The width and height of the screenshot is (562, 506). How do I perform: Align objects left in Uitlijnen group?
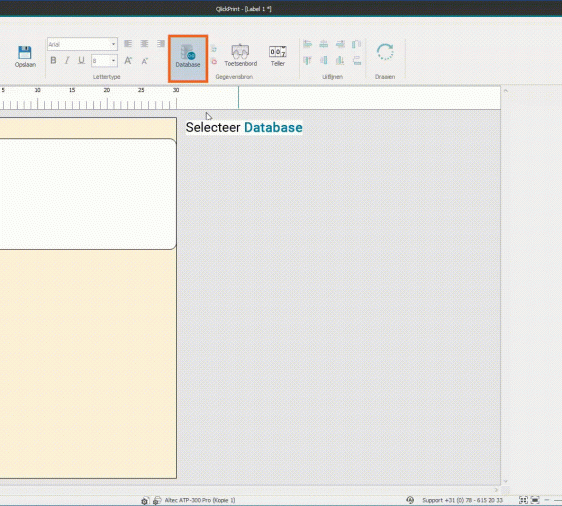coord(307,44)
